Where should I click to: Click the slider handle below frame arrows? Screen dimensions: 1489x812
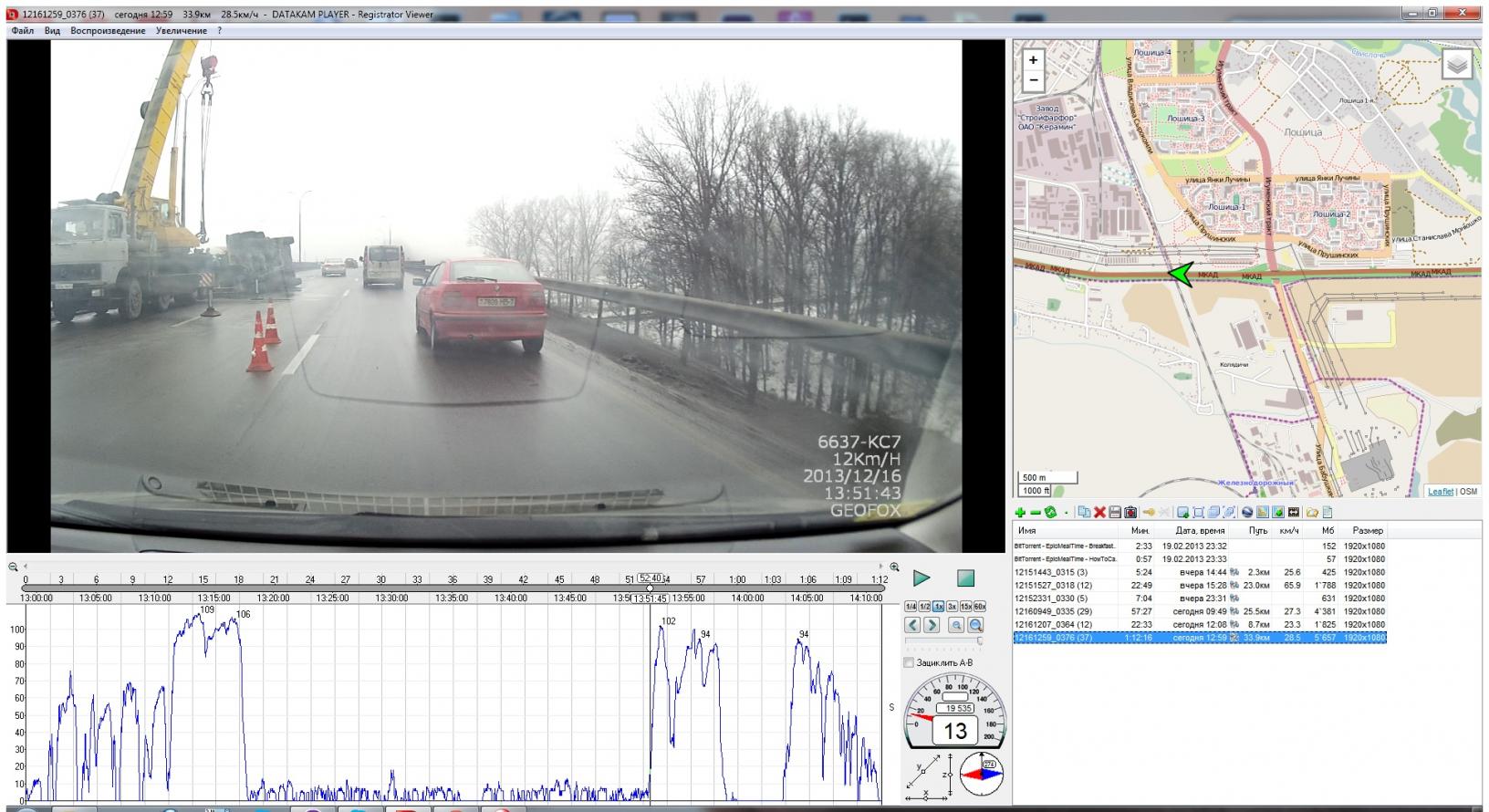980,640
